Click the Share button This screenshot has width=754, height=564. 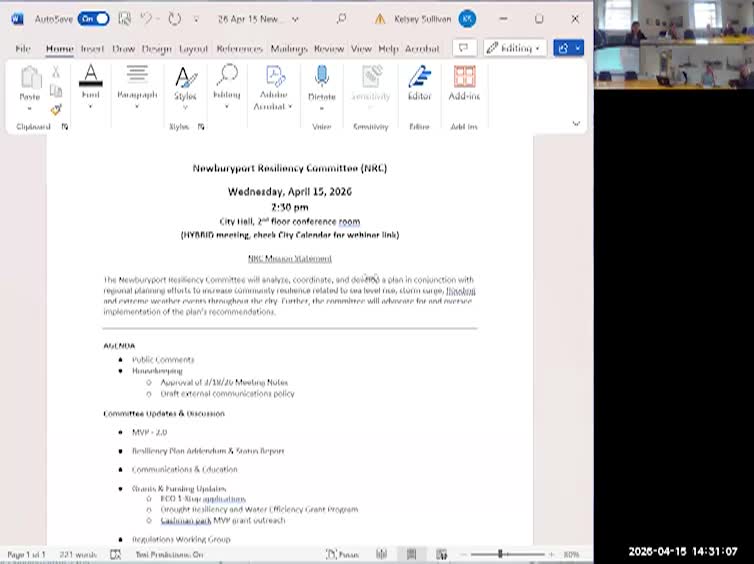point(568,48)
